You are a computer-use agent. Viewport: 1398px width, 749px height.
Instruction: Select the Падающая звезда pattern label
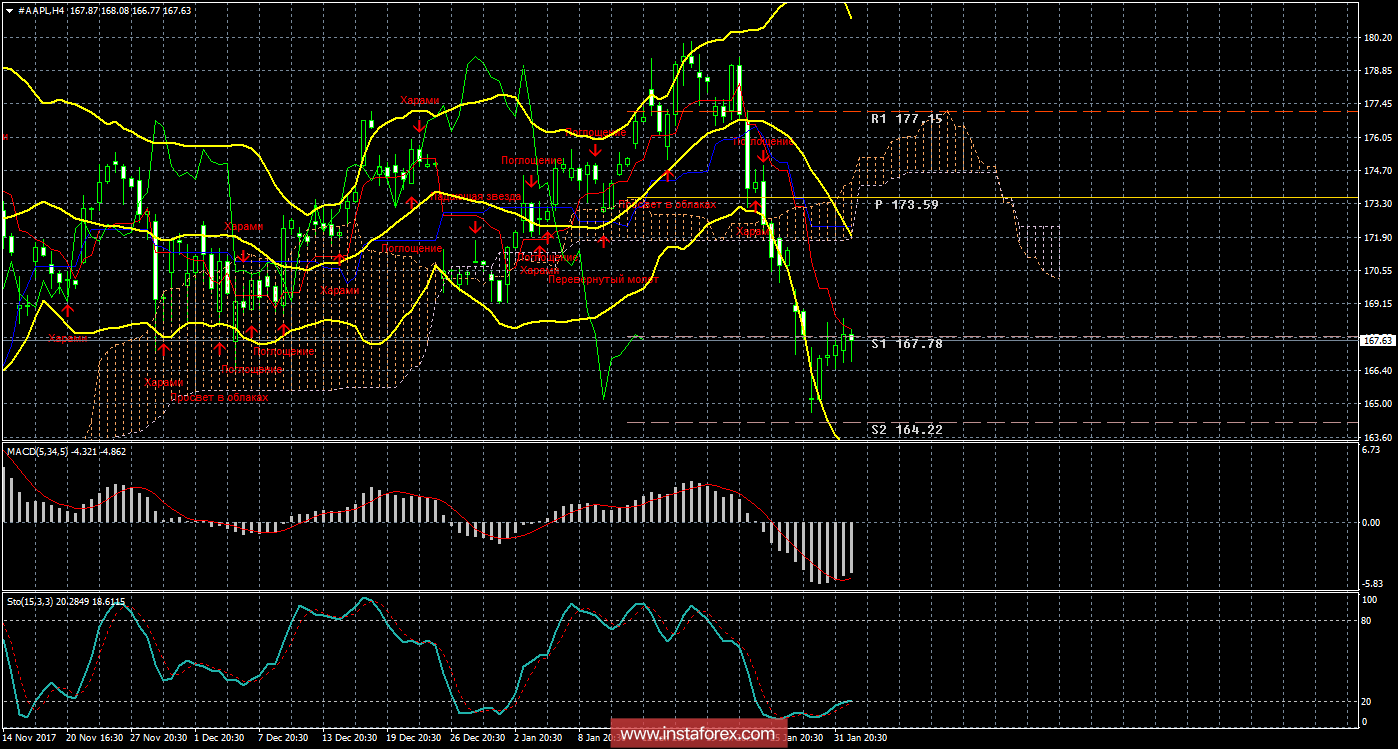pos(476,196)
